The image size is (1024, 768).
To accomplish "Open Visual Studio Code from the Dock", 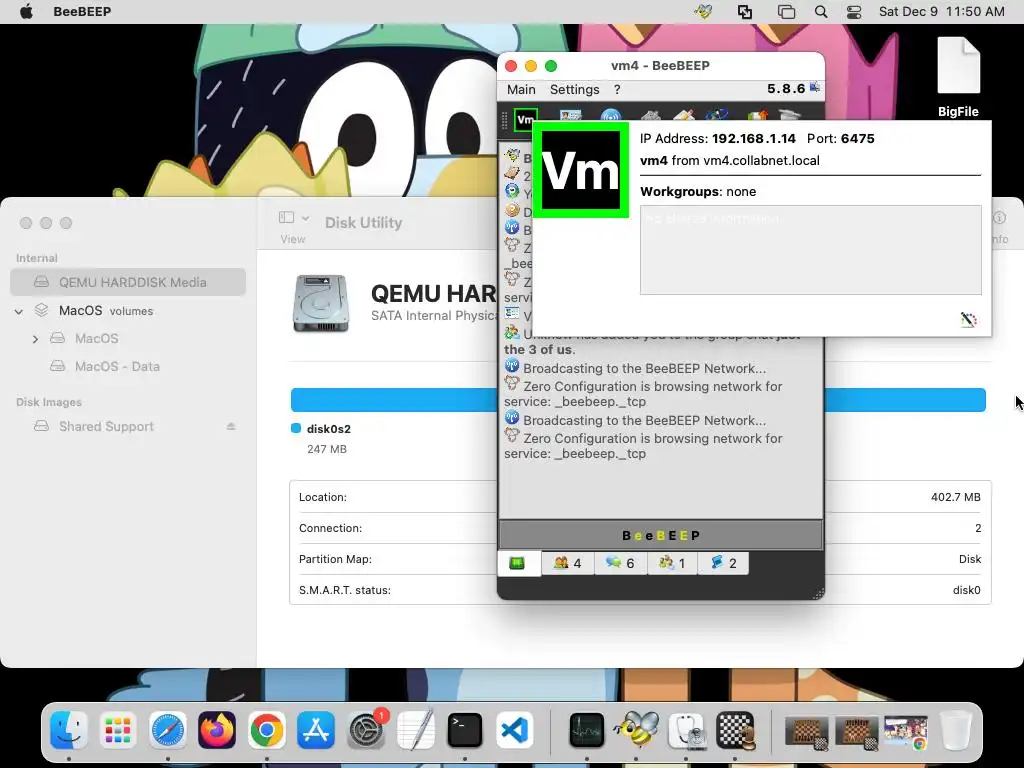I will pos(514,729).
